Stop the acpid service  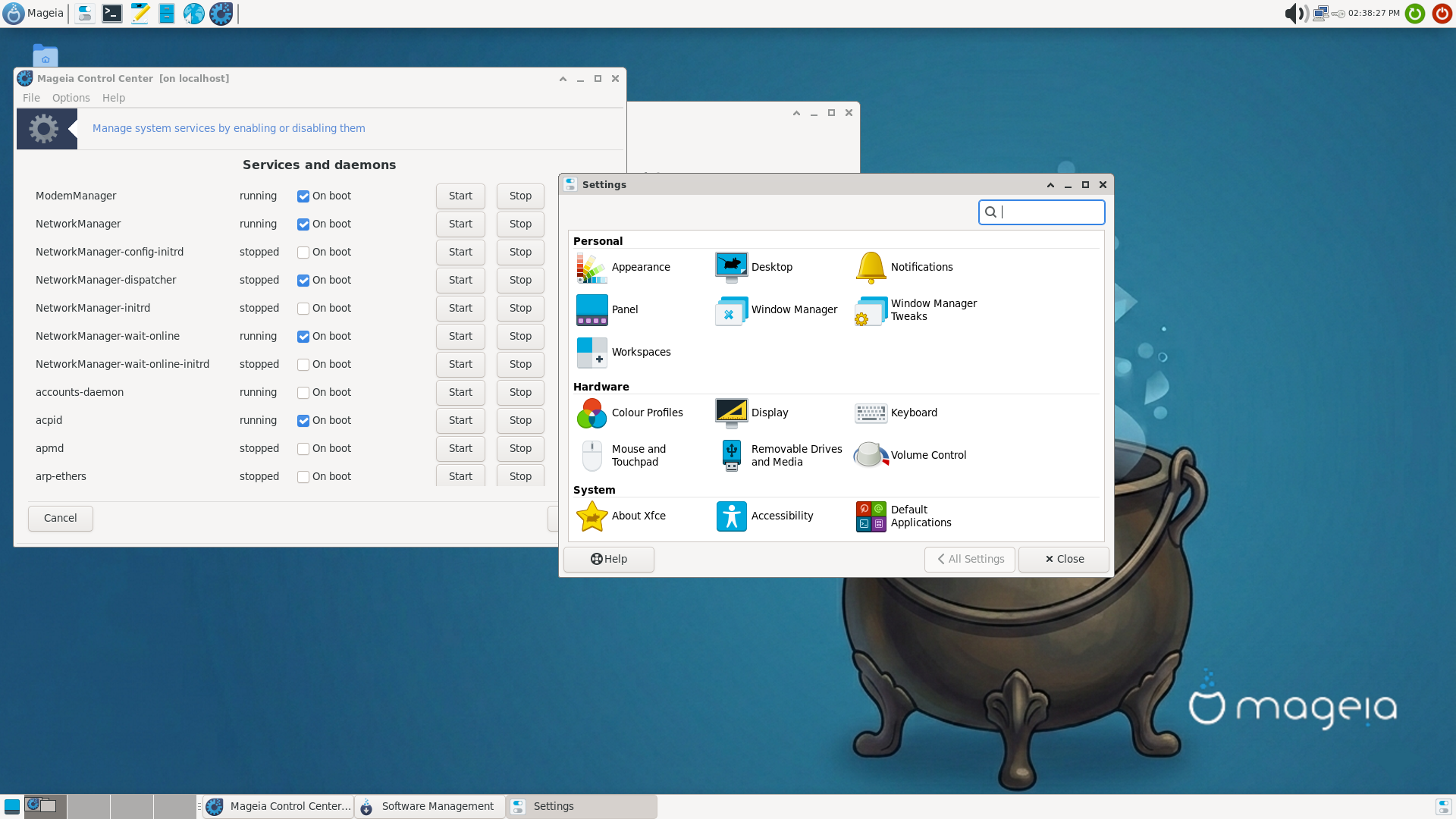point(520,420)
